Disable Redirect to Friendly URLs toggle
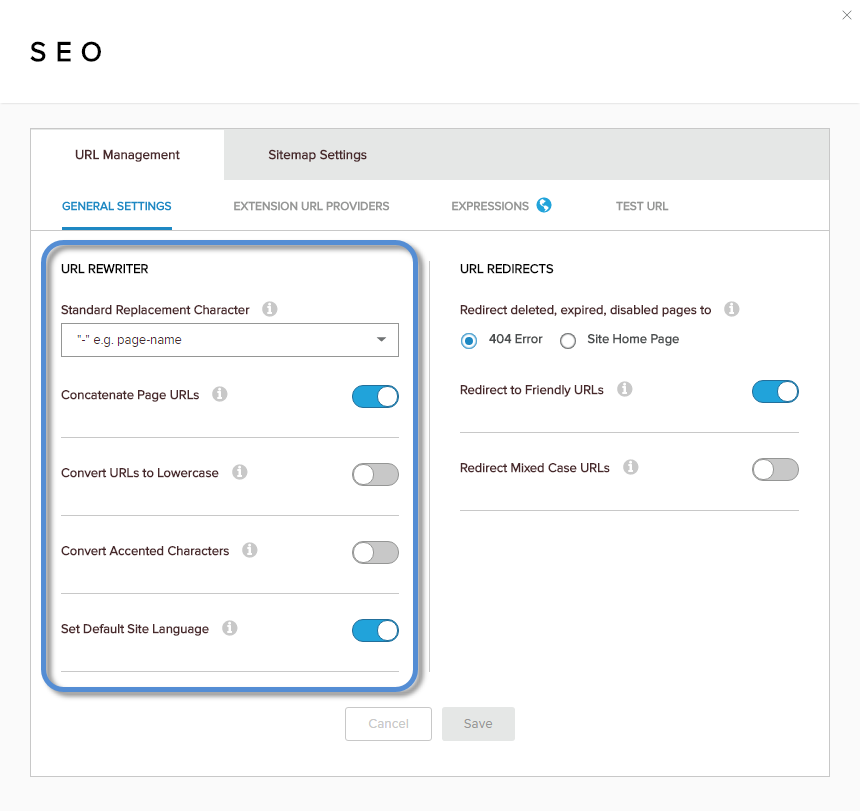860x811 pixels. (775, 392)
